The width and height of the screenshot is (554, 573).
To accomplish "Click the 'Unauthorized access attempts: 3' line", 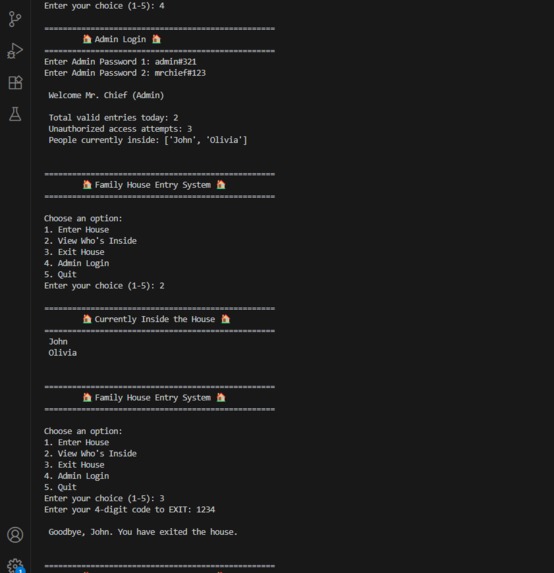I will (x=120, y=129).
